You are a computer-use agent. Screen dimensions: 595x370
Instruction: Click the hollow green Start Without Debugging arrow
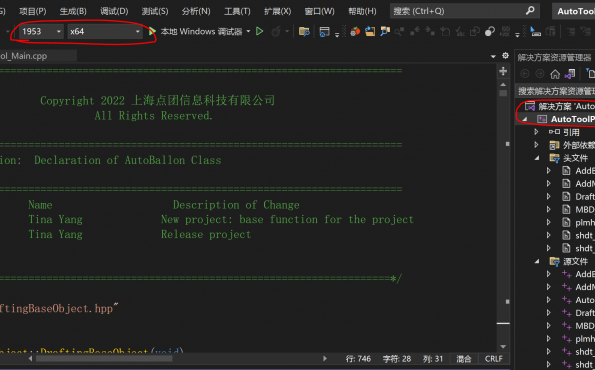coord(260,31)
